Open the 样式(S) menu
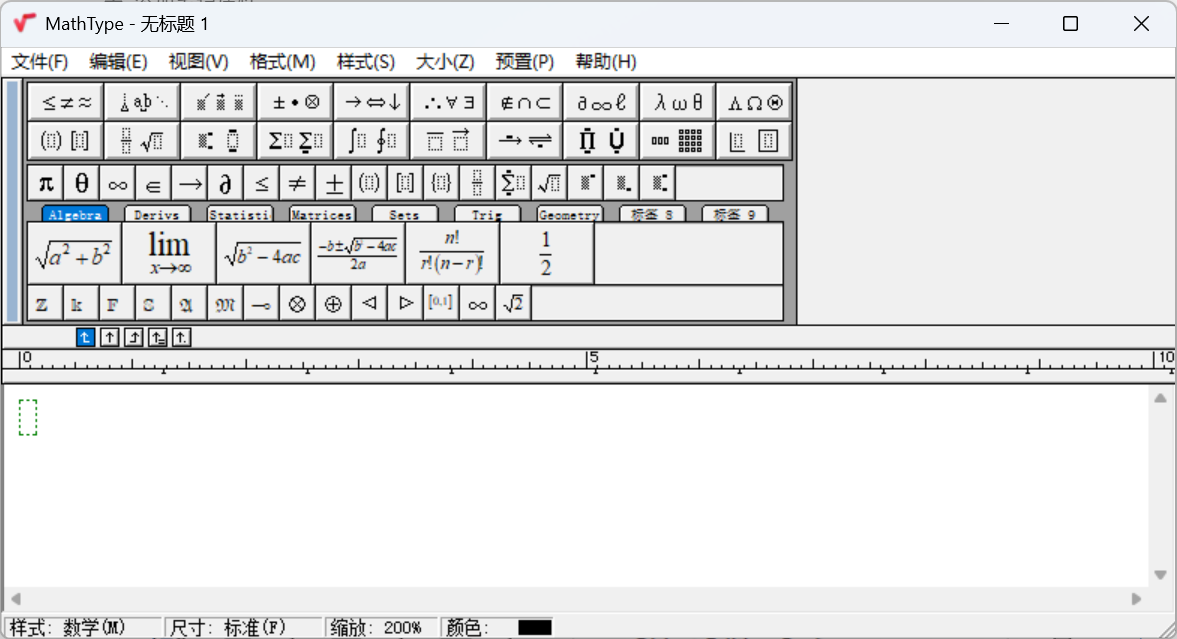Image resolution: width=1177 pixels, height=639 pixels. pos(366,62)
